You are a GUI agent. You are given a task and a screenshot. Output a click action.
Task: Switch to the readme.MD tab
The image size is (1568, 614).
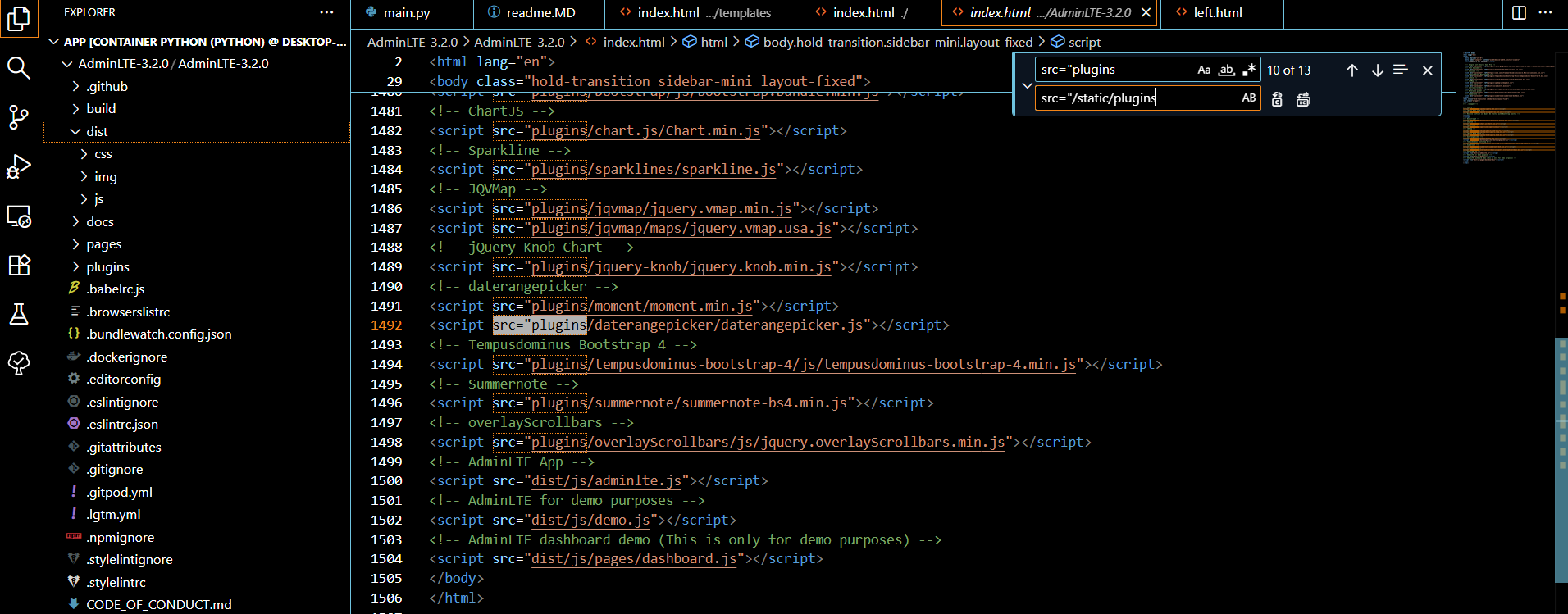(x=539, y=13)
